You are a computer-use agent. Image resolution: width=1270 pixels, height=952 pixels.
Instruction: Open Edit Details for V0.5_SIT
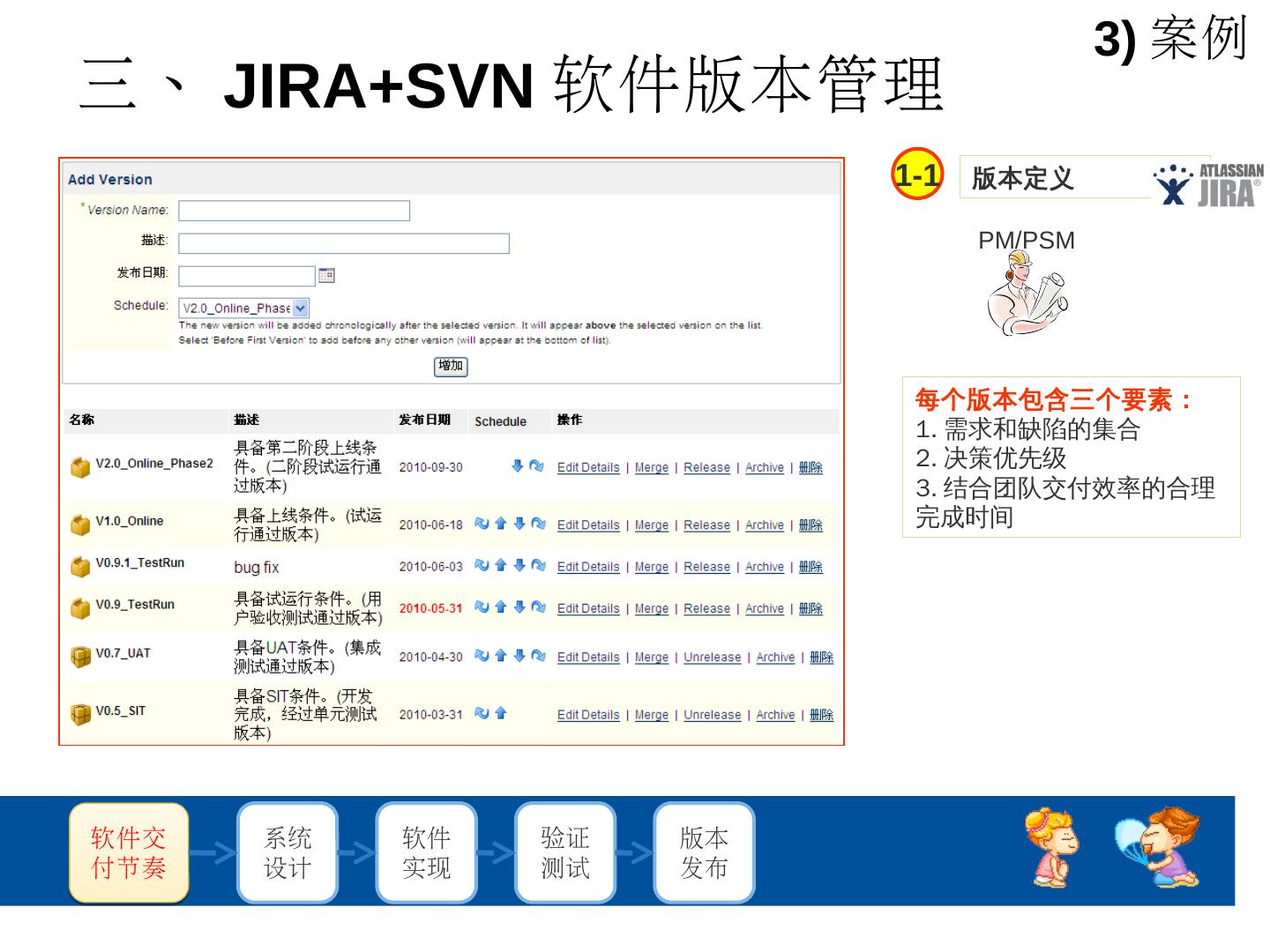click(588, 715)
